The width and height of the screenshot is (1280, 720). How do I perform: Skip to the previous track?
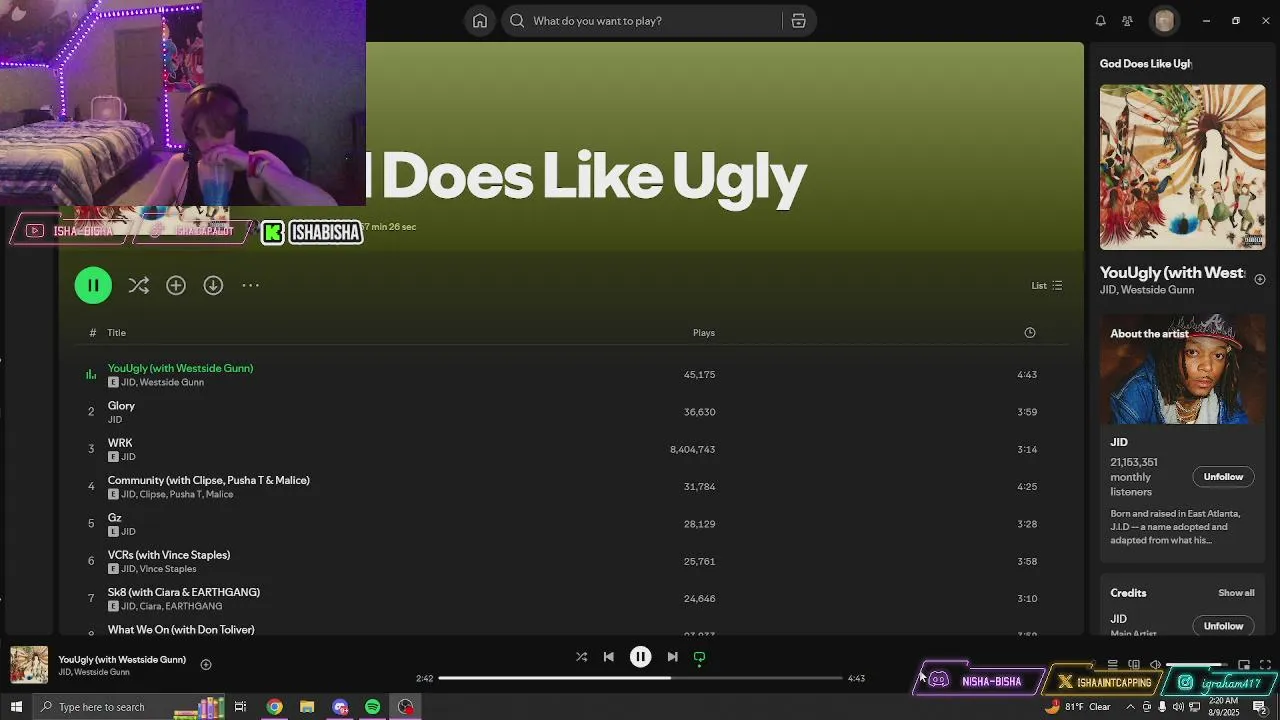[x=608, y=657]
